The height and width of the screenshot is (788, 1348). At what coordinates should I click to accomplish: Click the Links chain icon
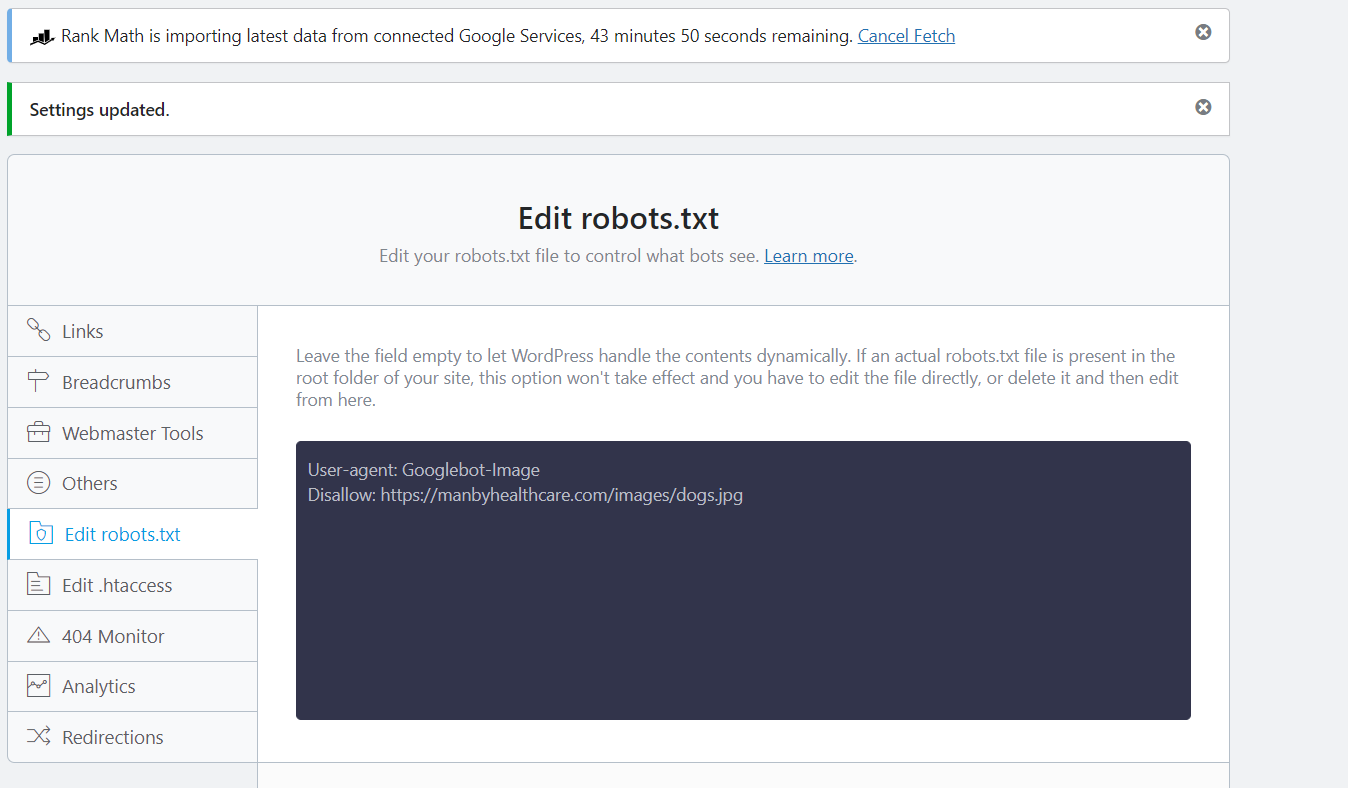[x=38, y=330]
